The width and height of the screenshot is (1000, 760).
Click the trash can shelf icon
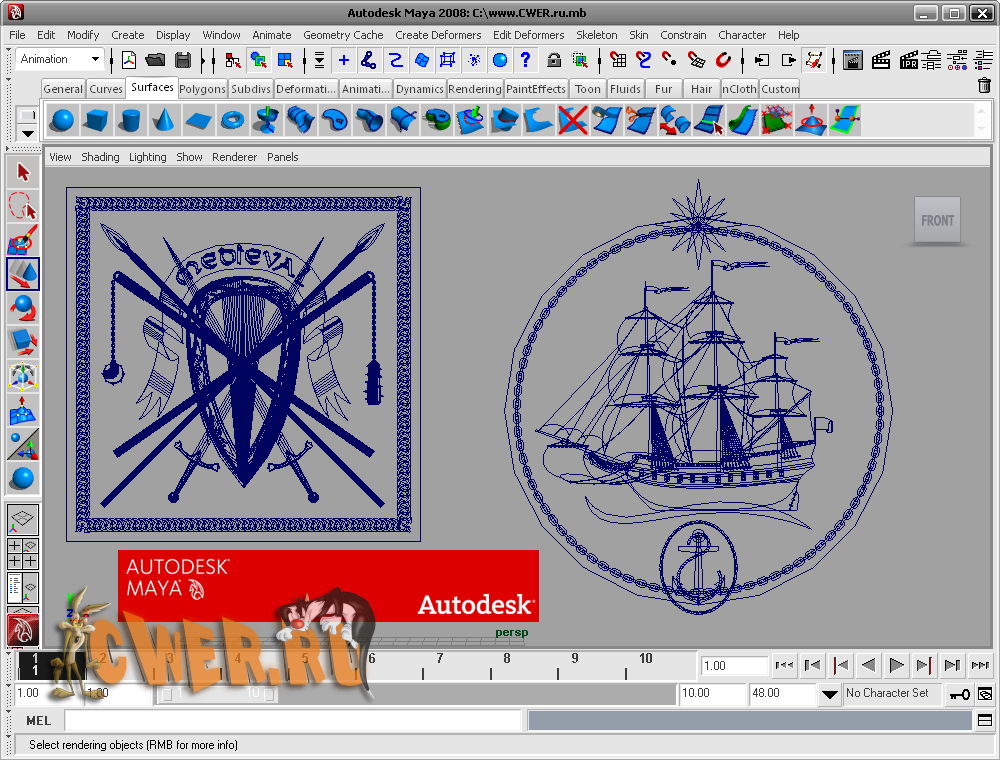coord(984,86)
